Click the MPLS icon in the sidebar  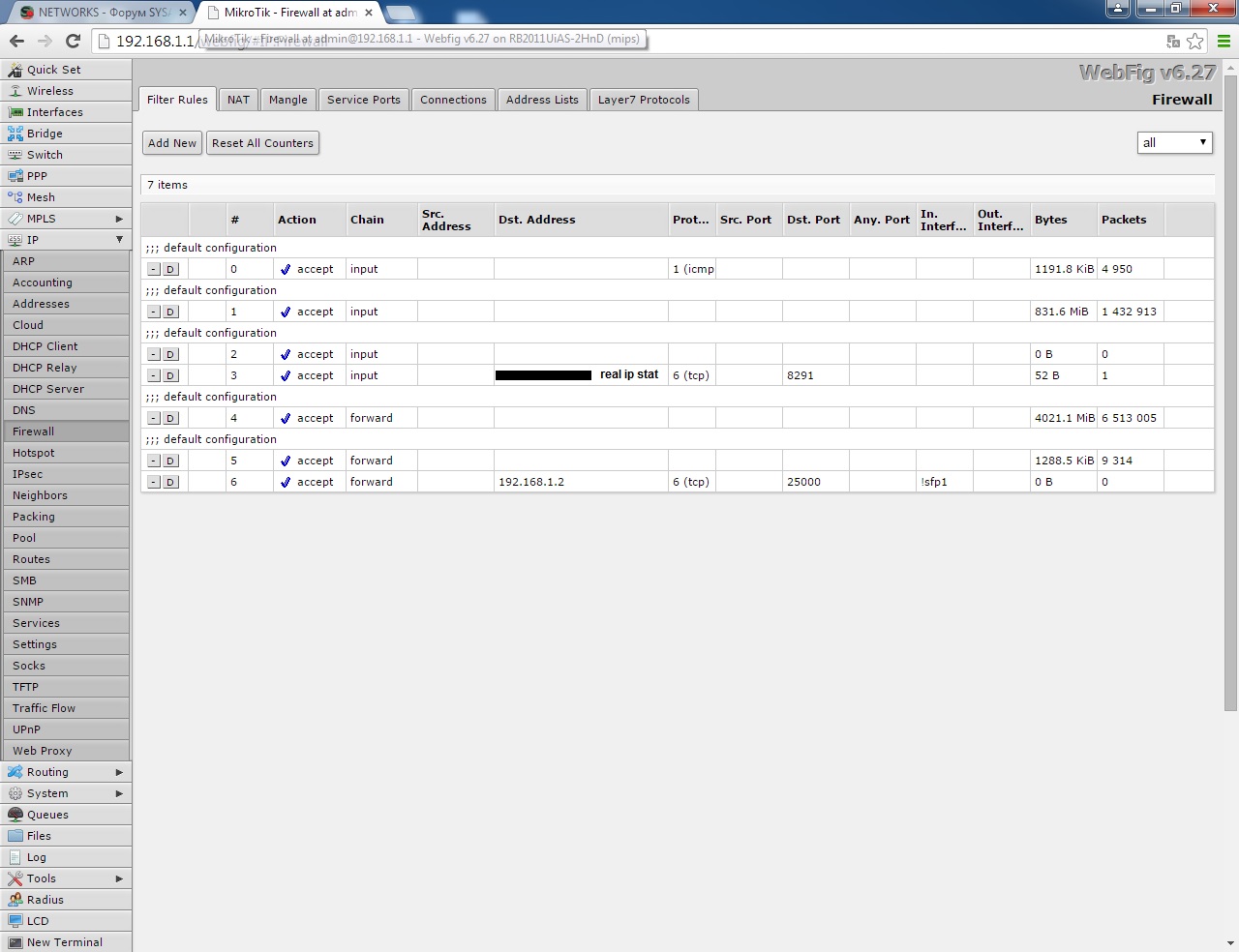[x=15, y=219]
